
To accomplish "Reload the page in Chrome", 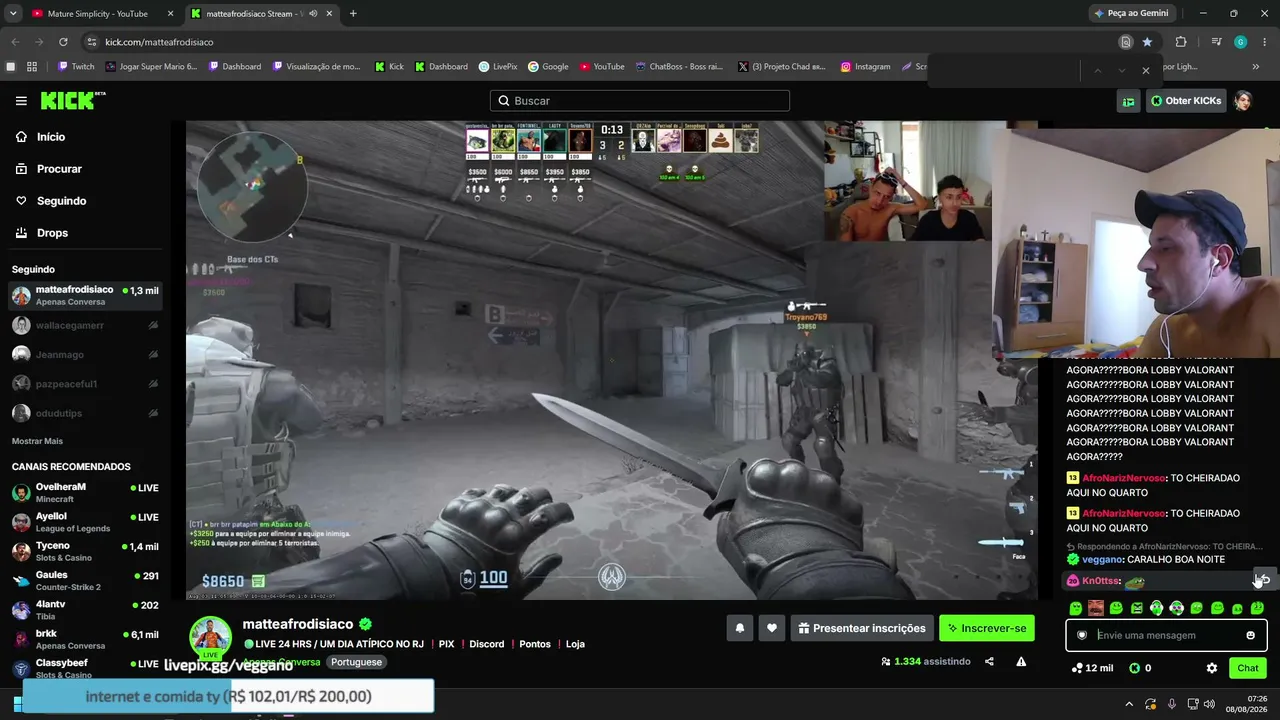I will [x=63, y=42].
